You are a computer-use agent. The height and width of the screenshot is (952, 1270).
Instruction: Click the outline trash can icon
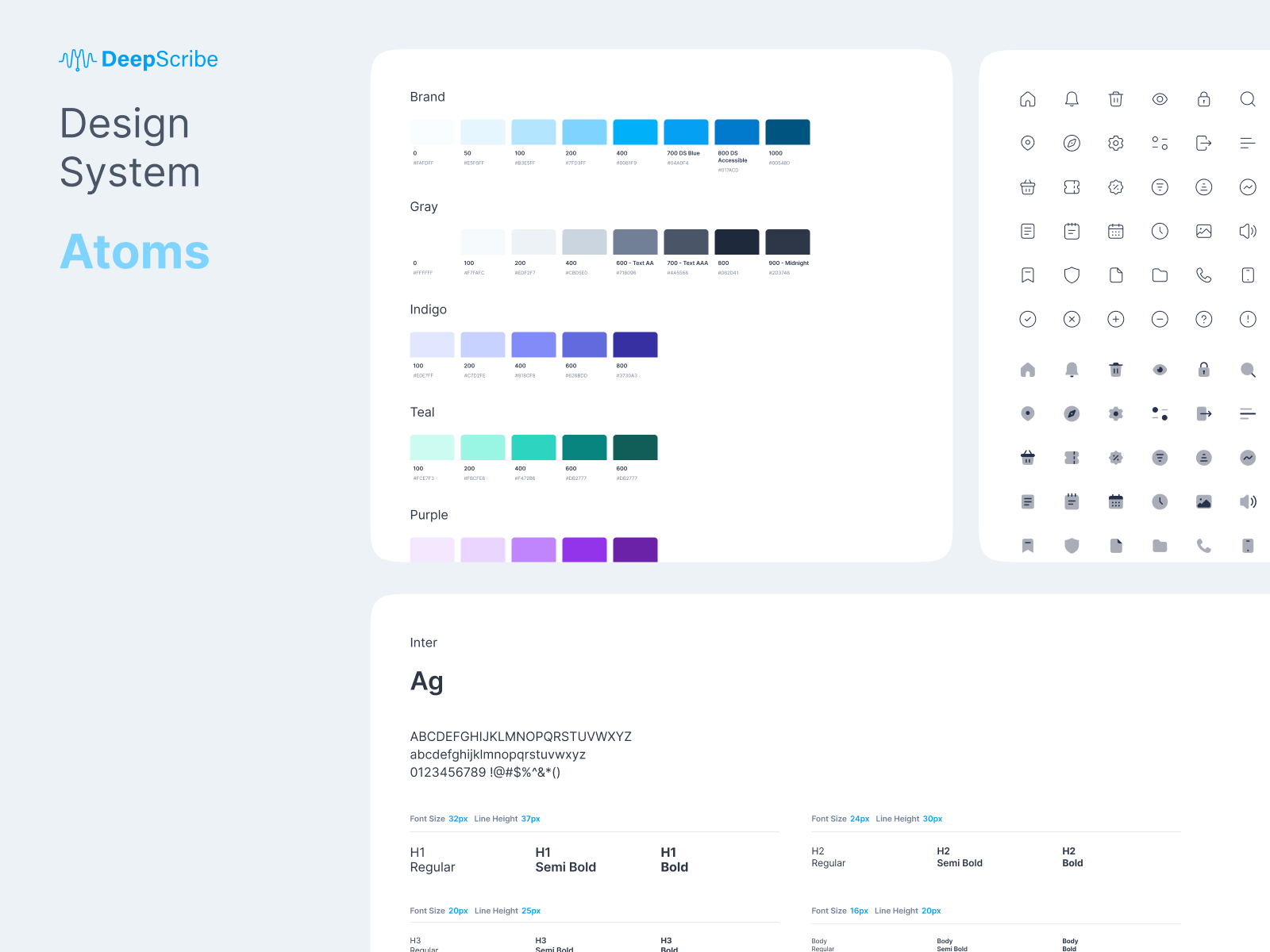1116,99
